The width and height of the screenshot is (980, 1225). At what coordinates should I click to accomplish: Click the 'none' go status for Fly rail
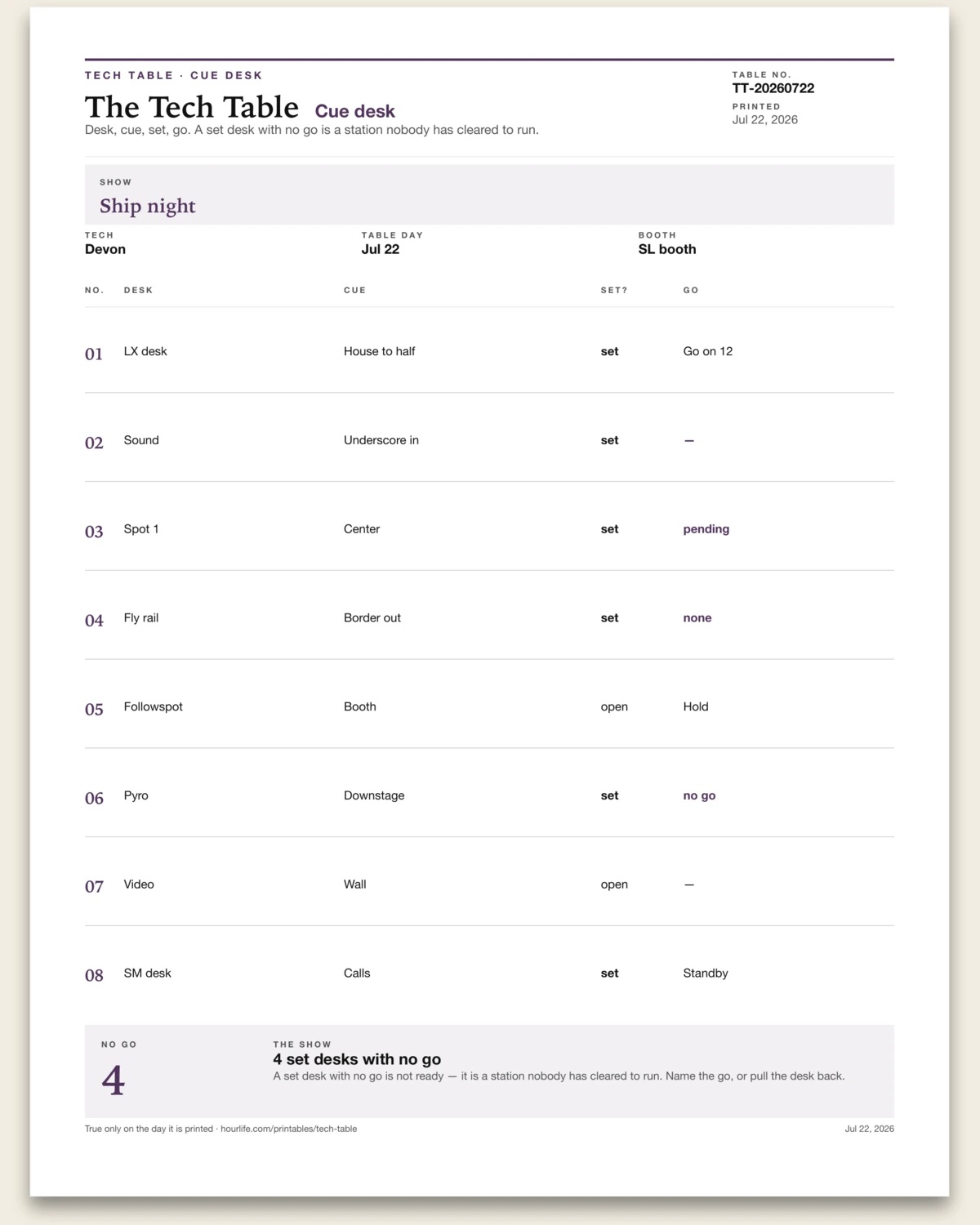[697, 618]
